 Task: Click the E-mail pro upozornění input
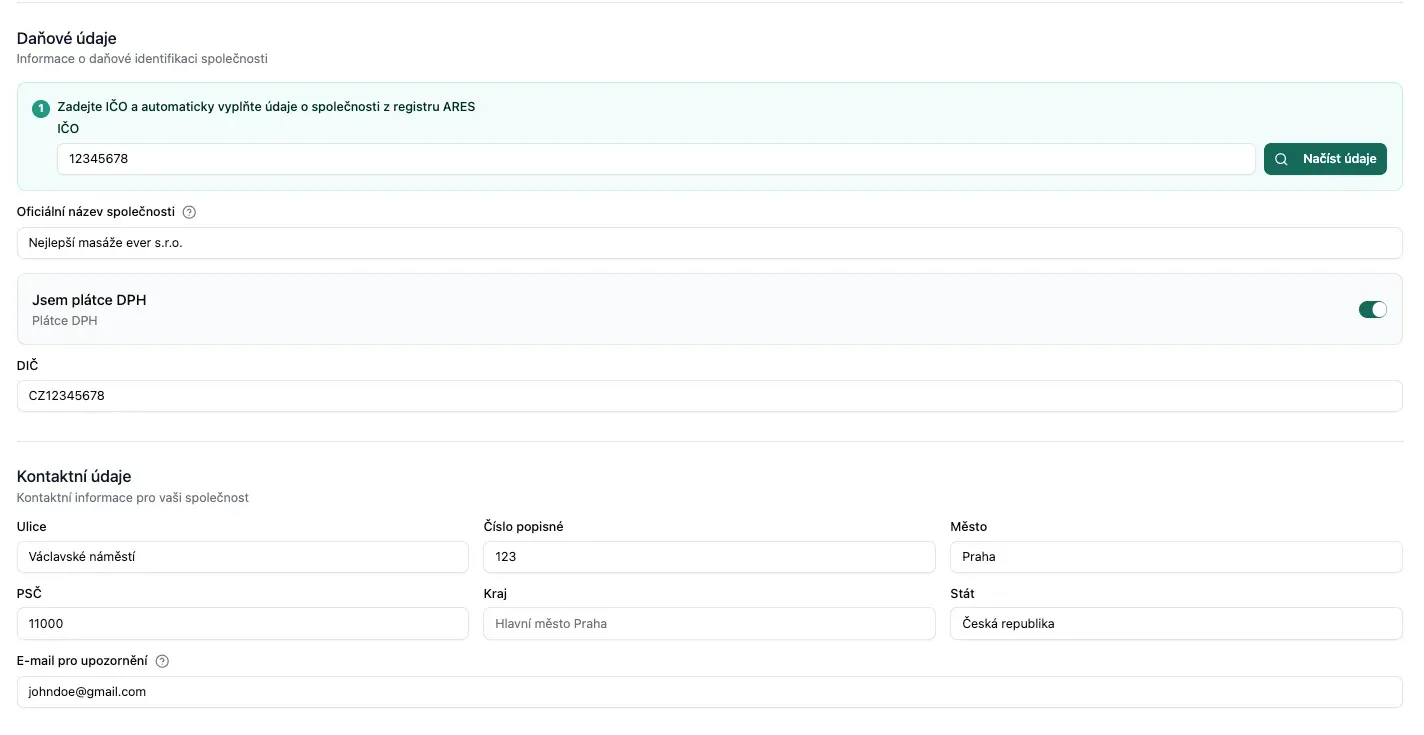tap(709, 692)
